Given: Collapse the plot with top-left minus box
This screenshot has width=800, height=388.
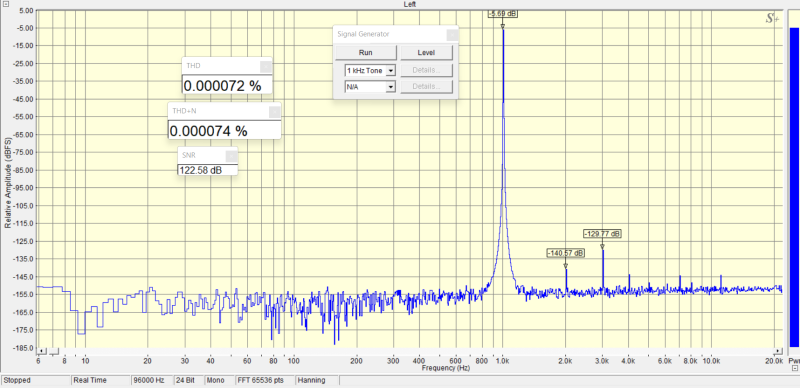Looking at the screenshot, I should pyautogui.click(x=6, y=3).
